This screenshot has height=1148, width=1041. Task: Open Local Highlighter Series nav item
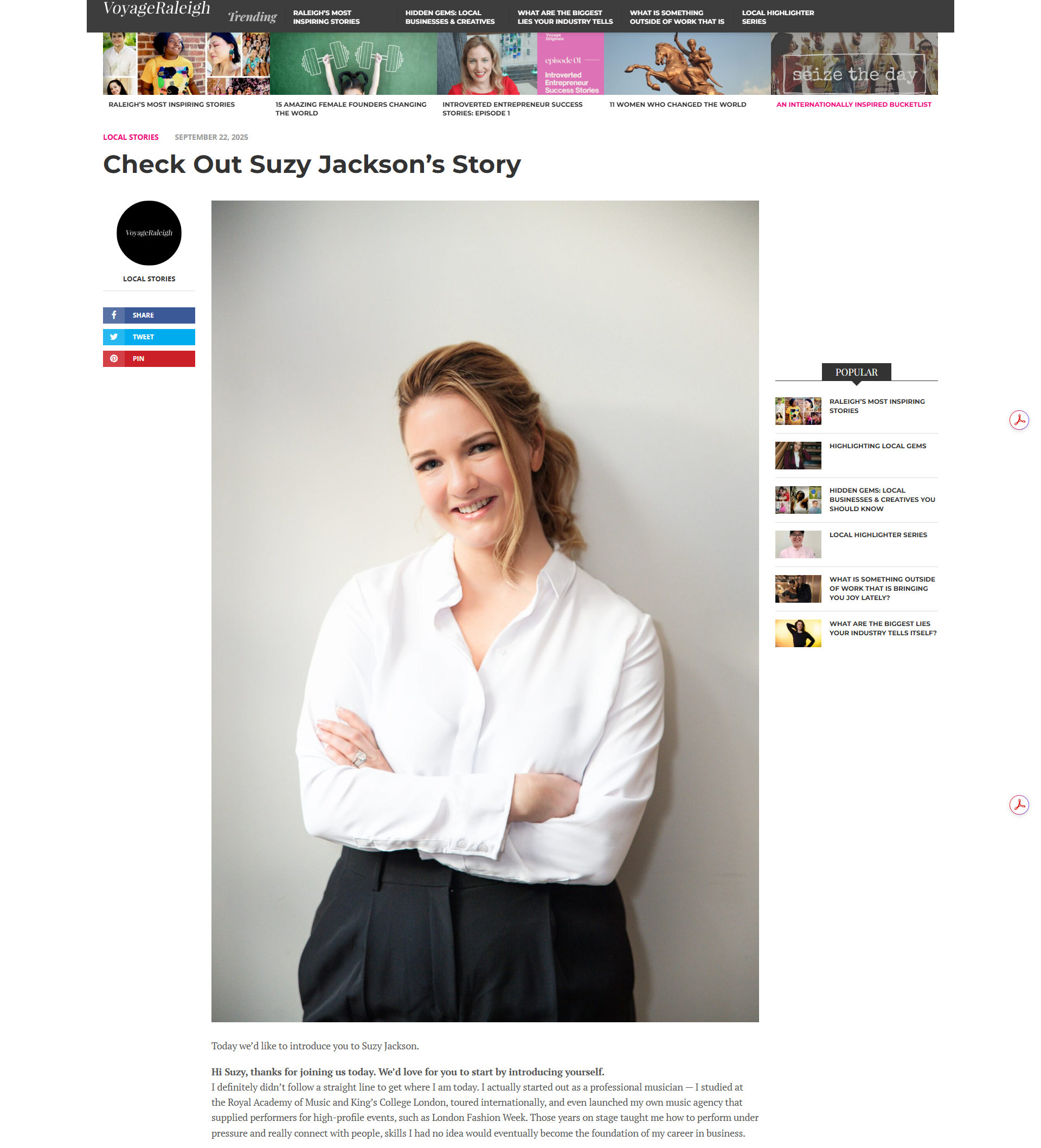[778, 17]
